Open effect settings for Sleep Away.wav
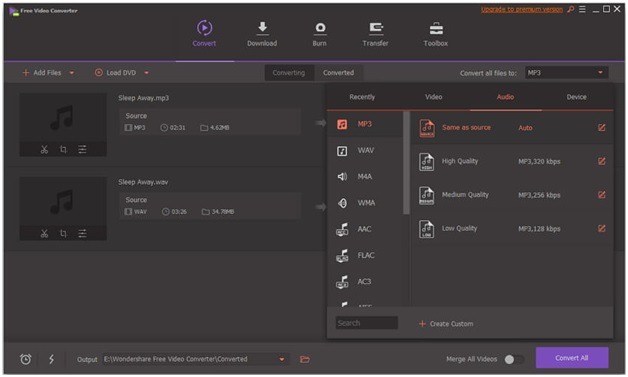The image size is (628, 377). (x=82, y=234)
